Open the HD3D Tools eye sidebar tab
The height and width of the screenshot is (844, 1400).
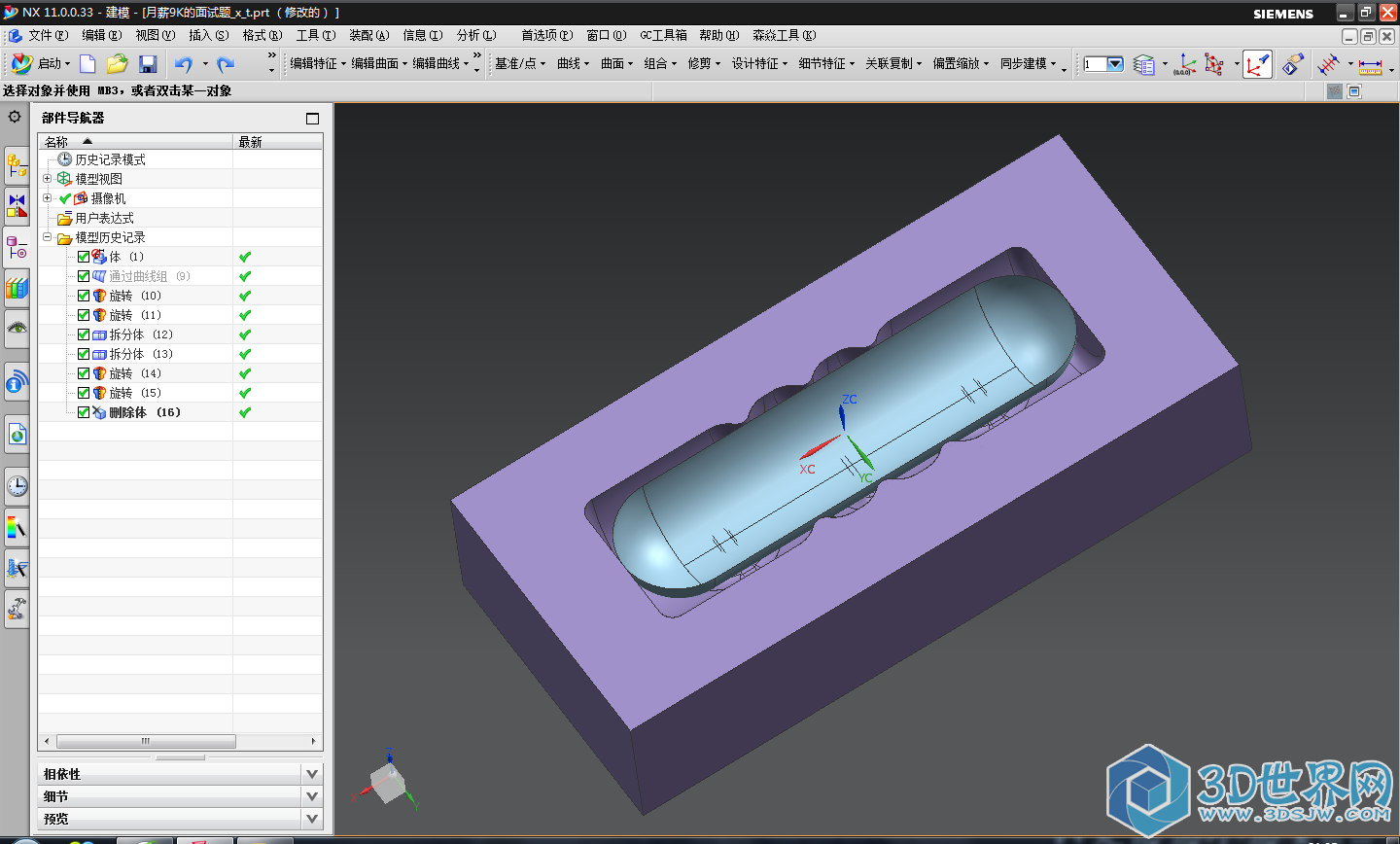tap(17, 329)
